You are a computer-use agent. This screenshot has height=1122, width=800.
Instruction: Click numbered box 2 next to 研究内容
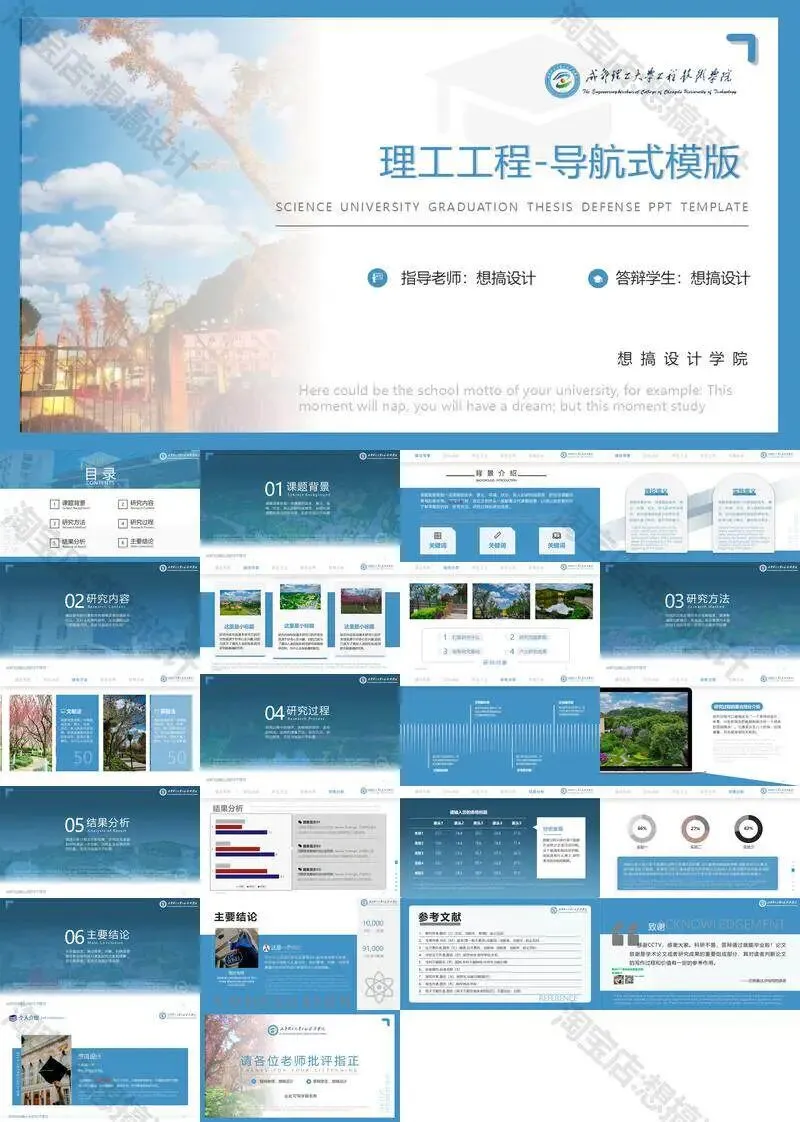[x=122, y=504]
